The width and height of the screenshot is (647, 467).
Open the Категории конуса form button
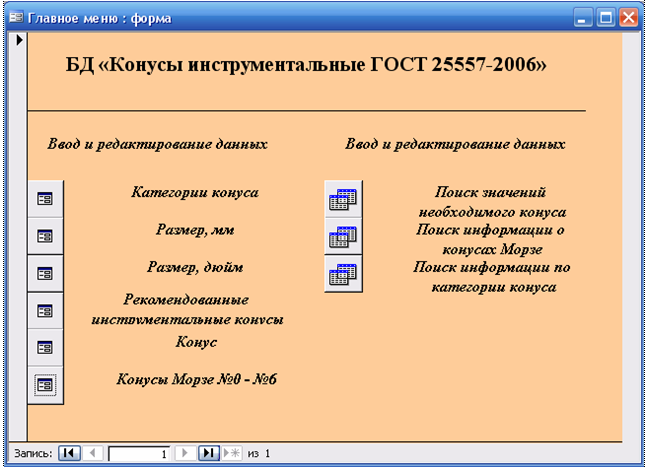coord(45,199)
